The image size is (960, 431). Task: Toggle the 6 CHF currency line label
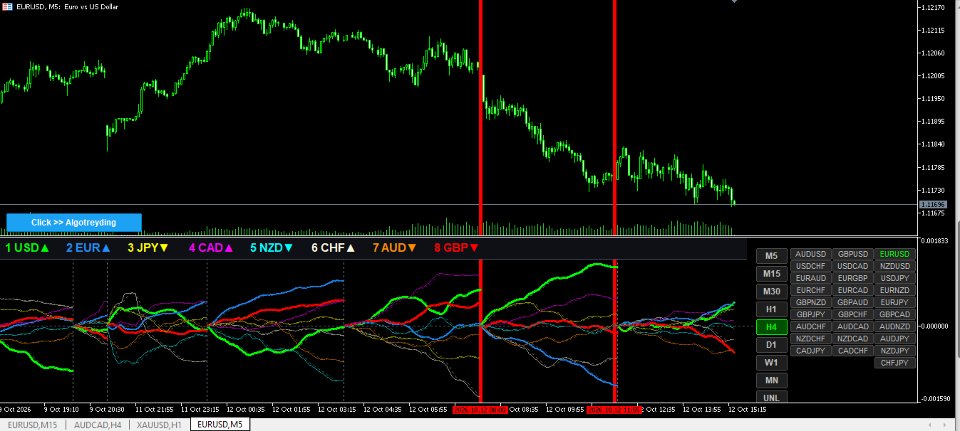point(334,248)
